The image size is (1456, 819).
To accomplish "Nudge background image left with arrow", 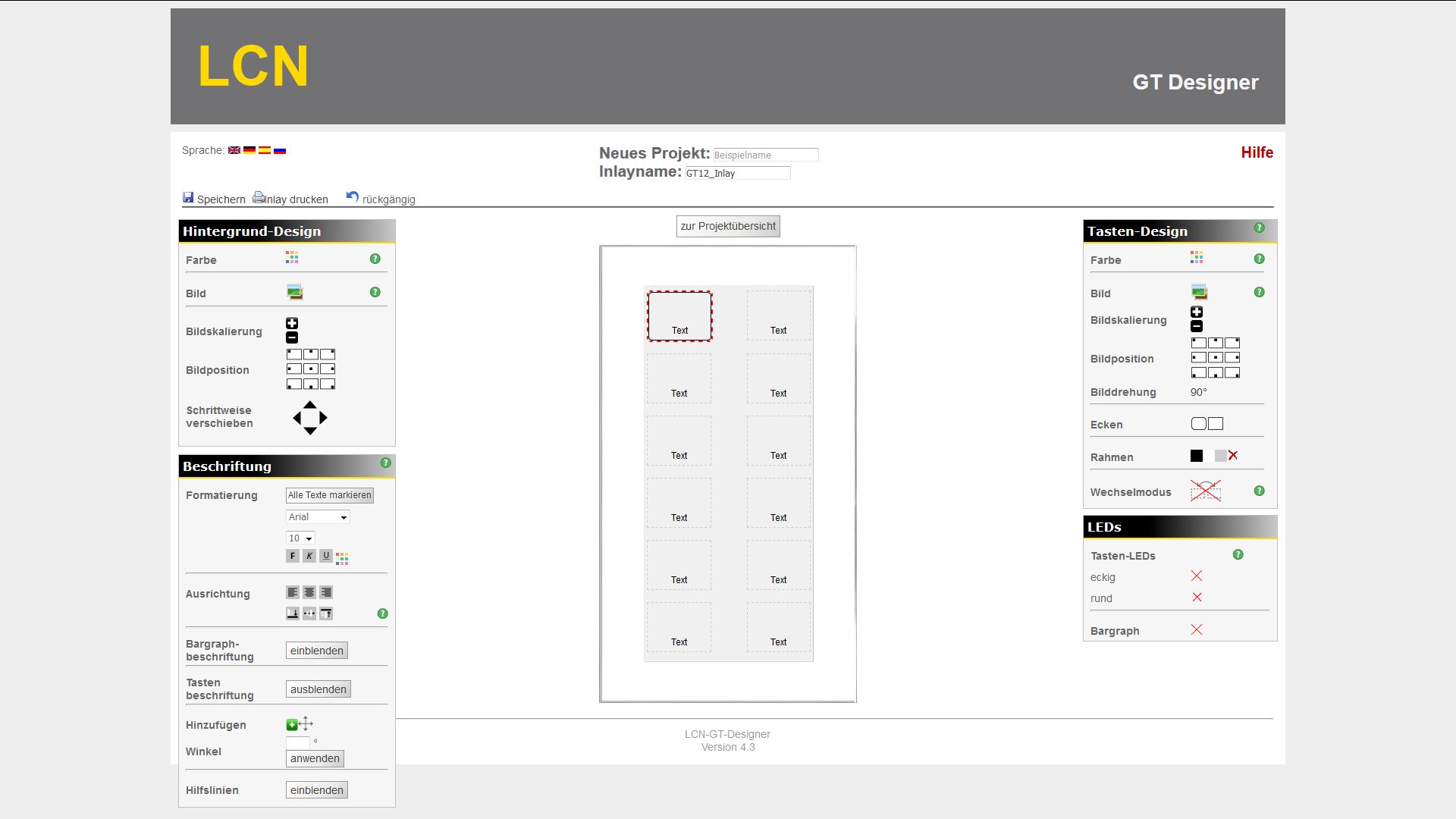I will click(297, 418).
